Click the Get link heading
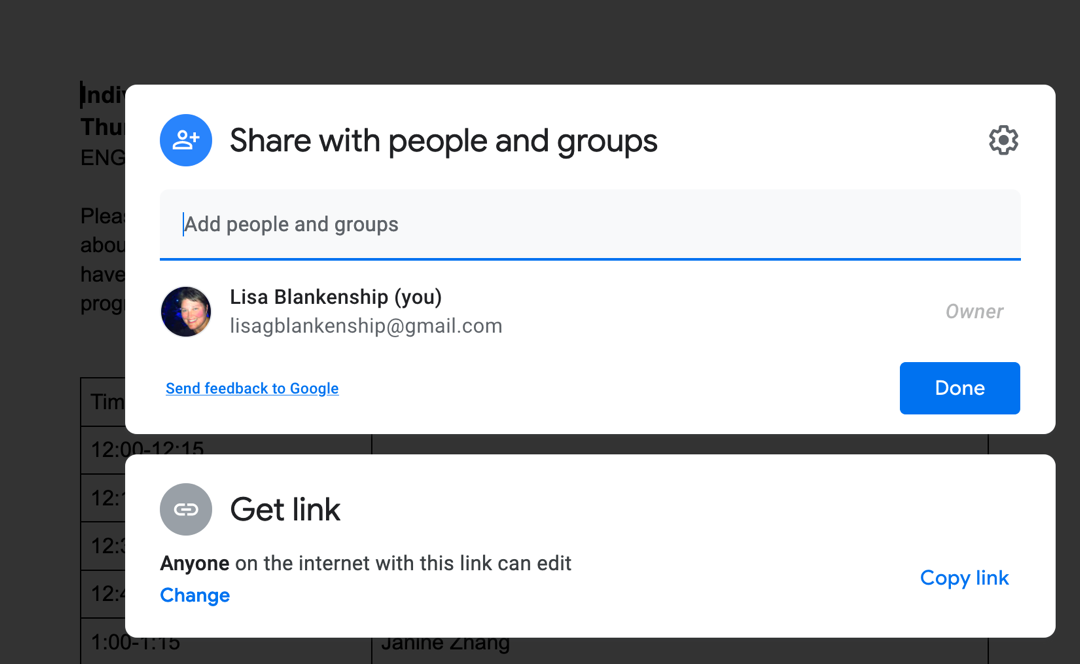 point(285,510)
